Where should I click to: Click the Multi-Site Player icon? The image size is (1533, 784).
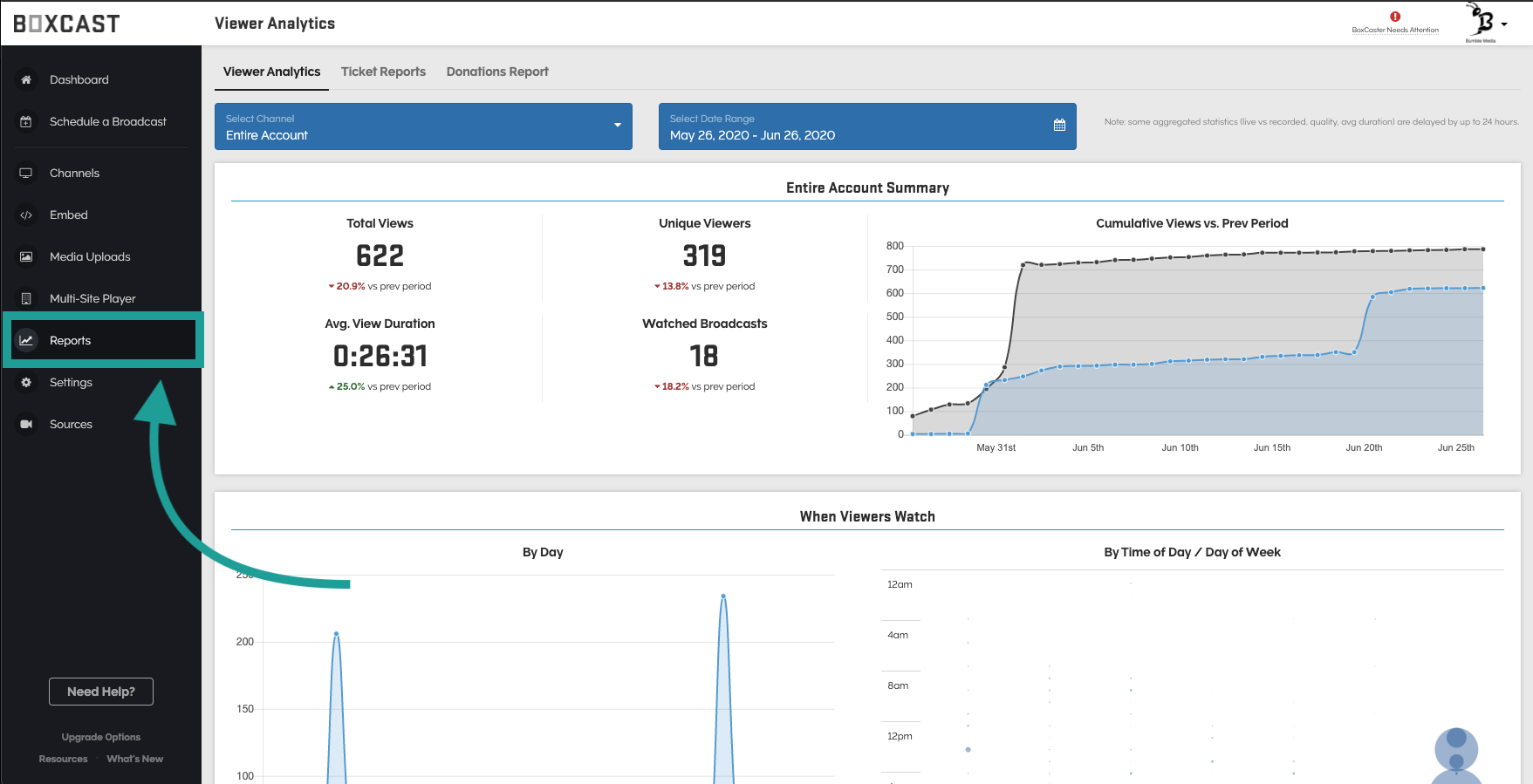(x=26, y=299)
